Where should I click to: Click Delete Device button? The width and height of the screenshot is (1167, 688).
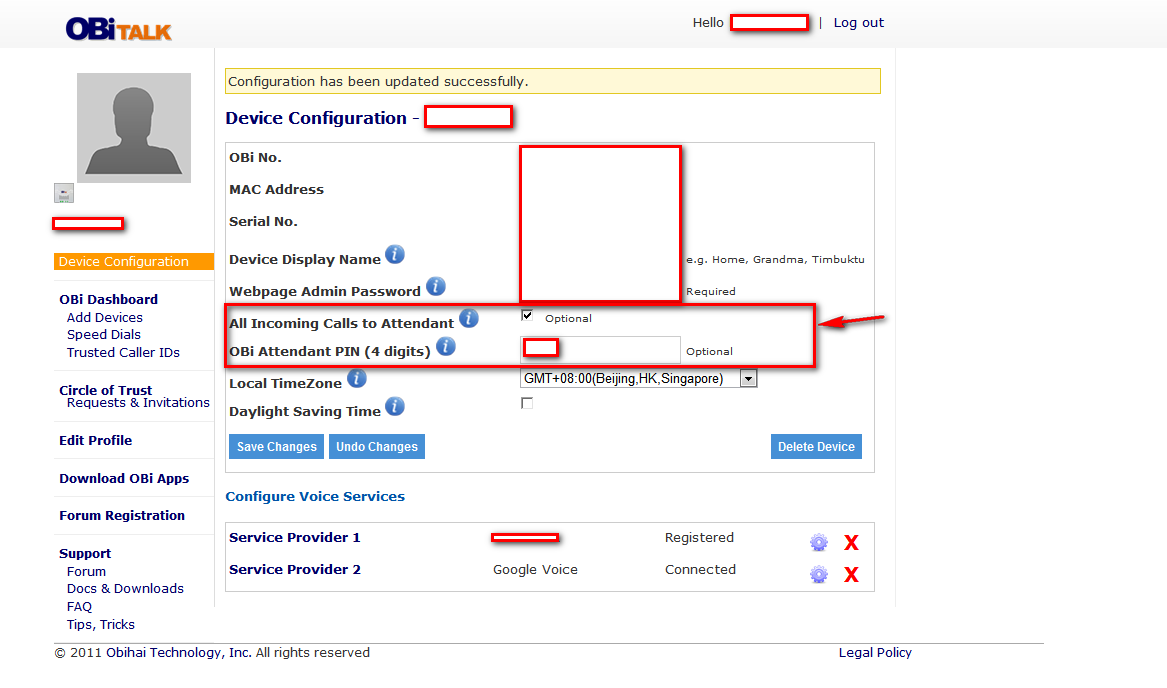point(816,447)
